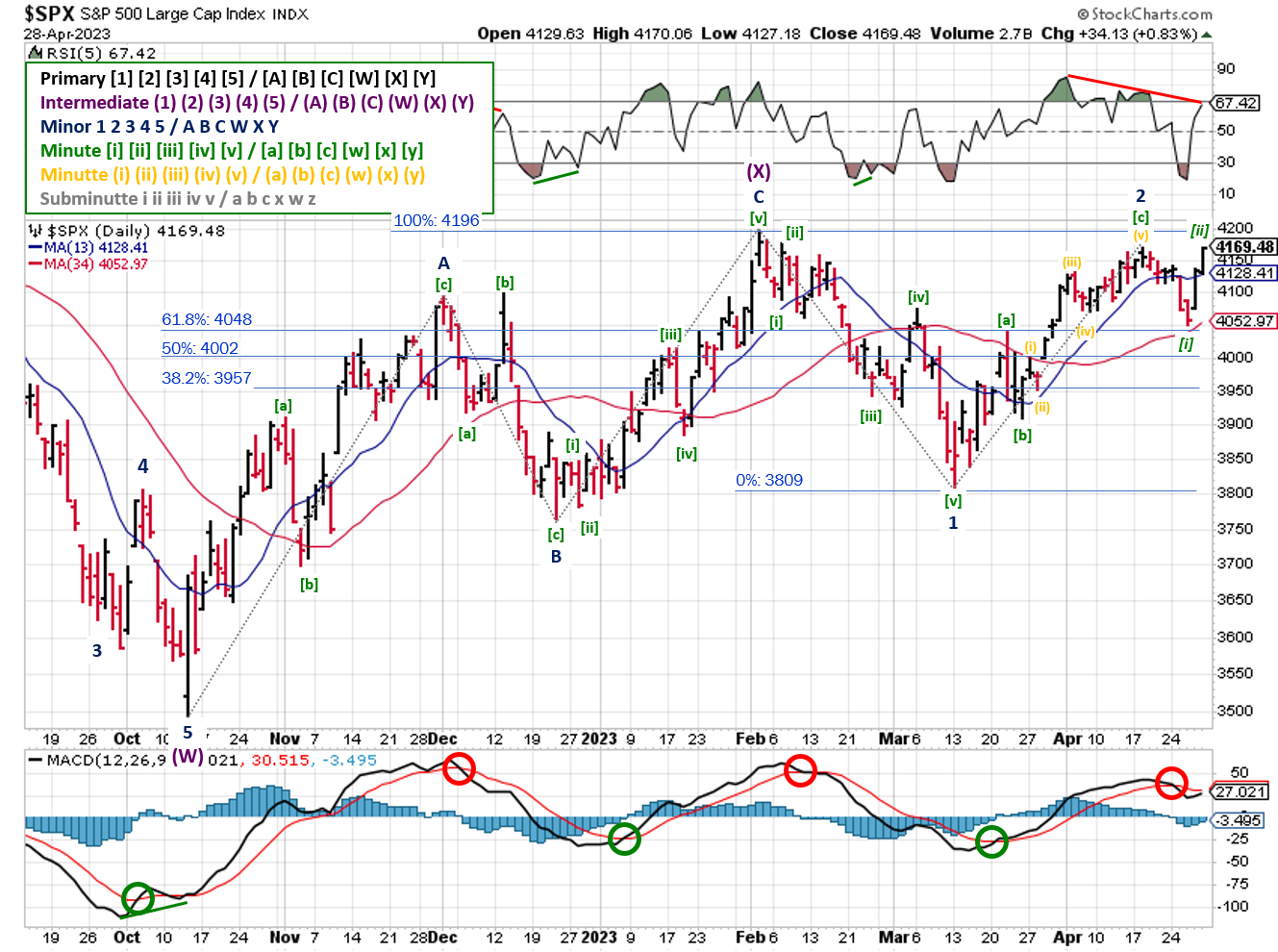
Task: Click the Minor wave degree legend row
Action: pyautogui.click(x=160, y=127)
